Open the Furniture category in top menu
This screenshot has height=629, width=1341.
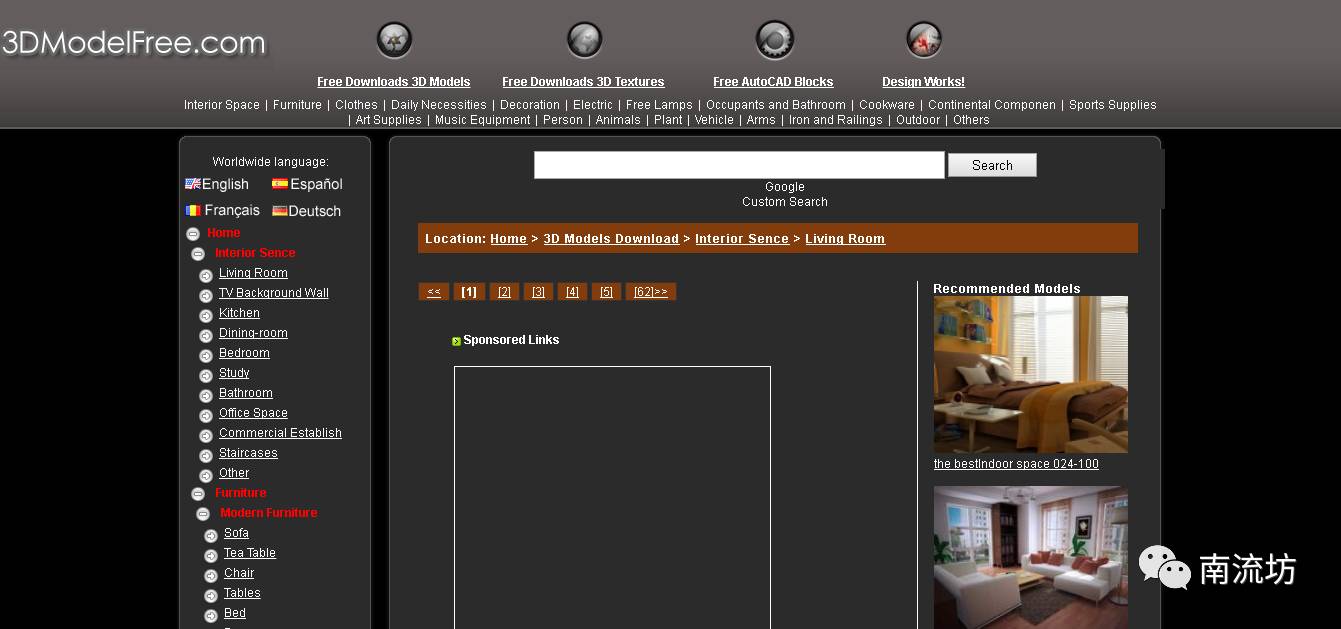297,105
